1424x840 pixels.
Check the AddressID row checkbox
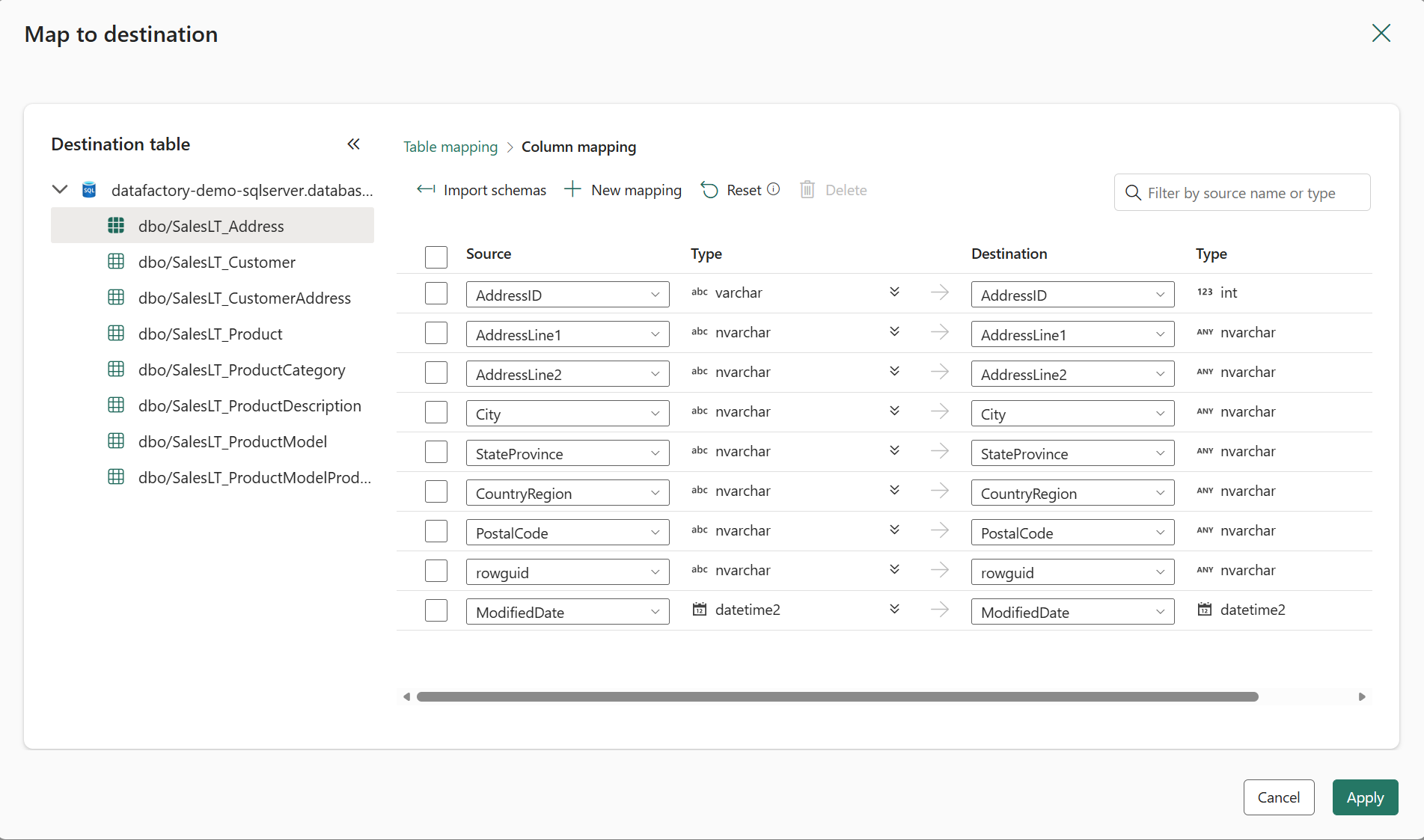click(x=436, y=293)
